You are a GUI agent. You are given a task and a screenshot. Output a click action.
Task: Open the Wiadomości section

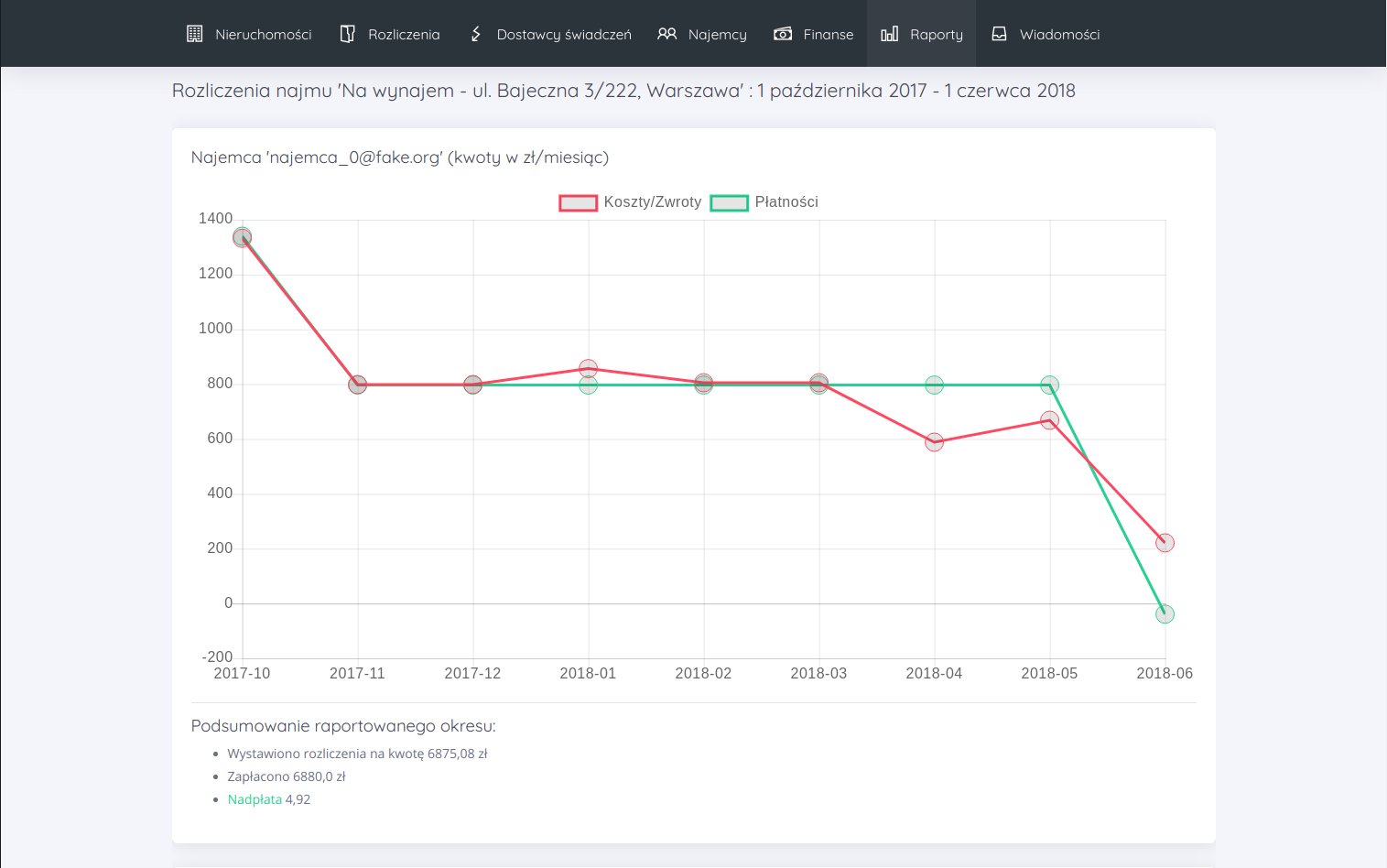[1046, 34]
